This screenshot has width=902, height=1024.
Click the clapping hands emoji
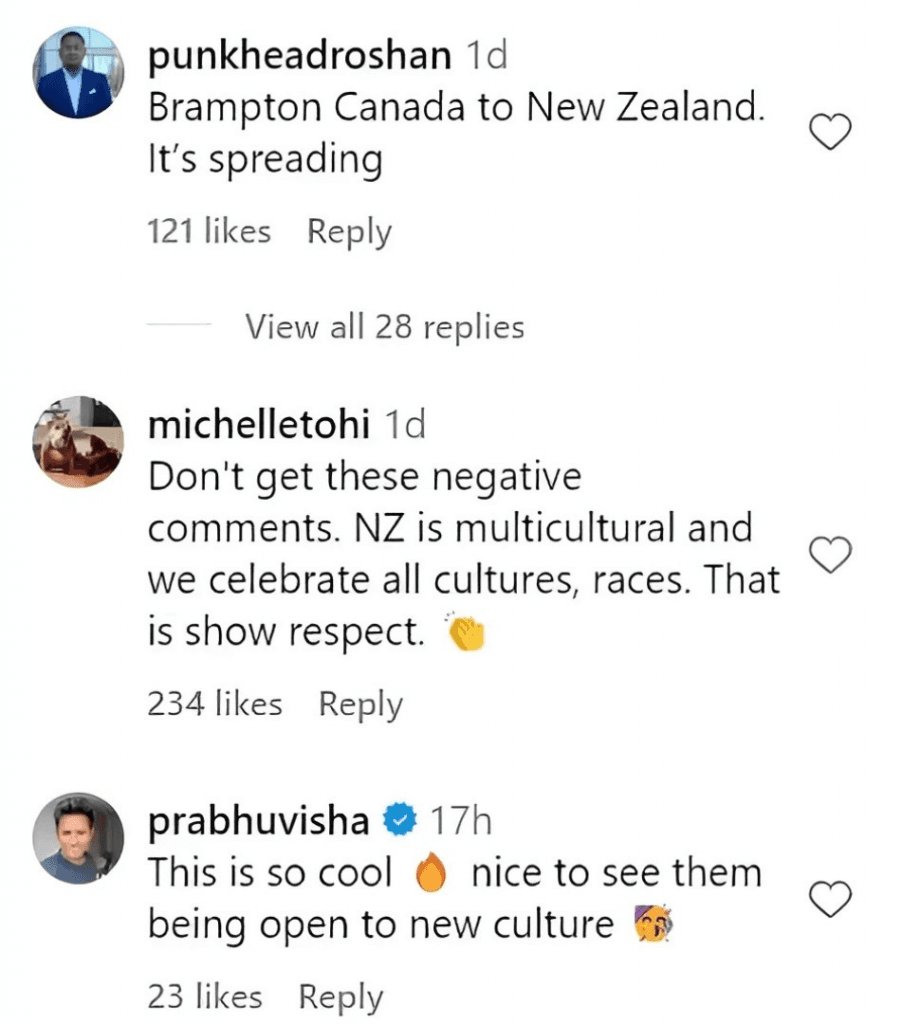463,634
